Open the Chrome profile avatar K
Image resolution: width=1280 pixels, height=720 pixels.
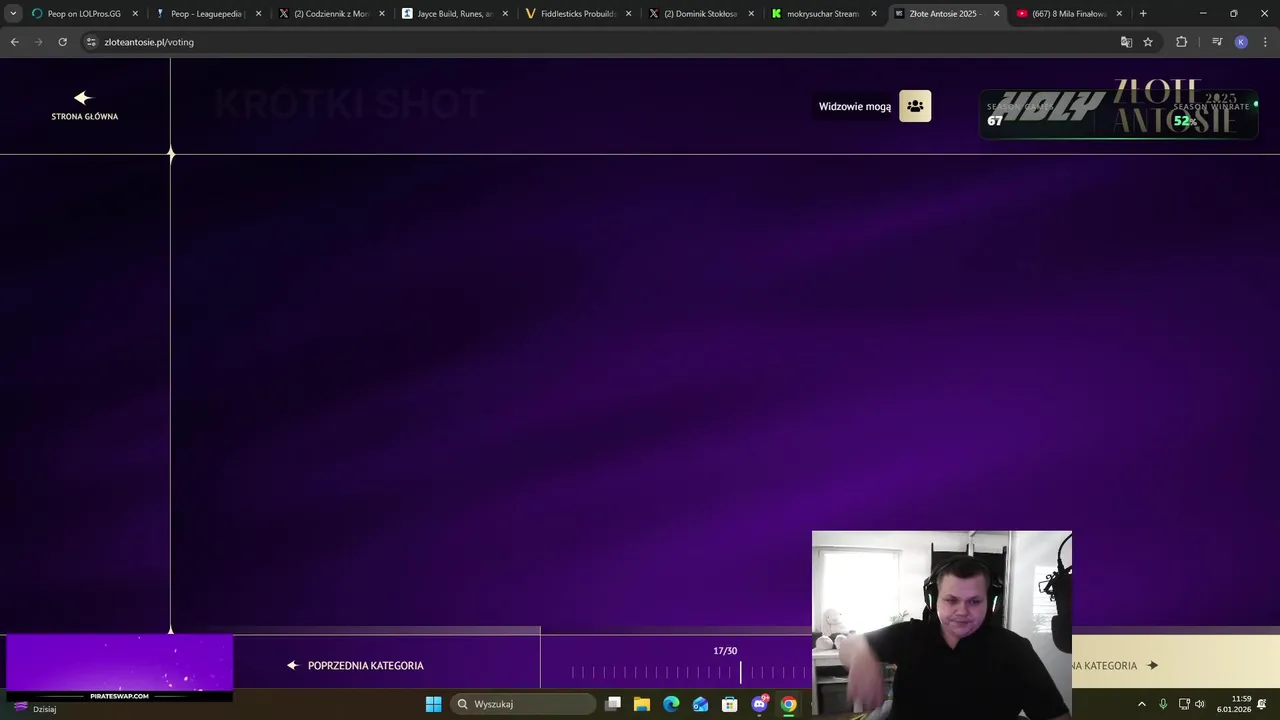point(1241,42)
